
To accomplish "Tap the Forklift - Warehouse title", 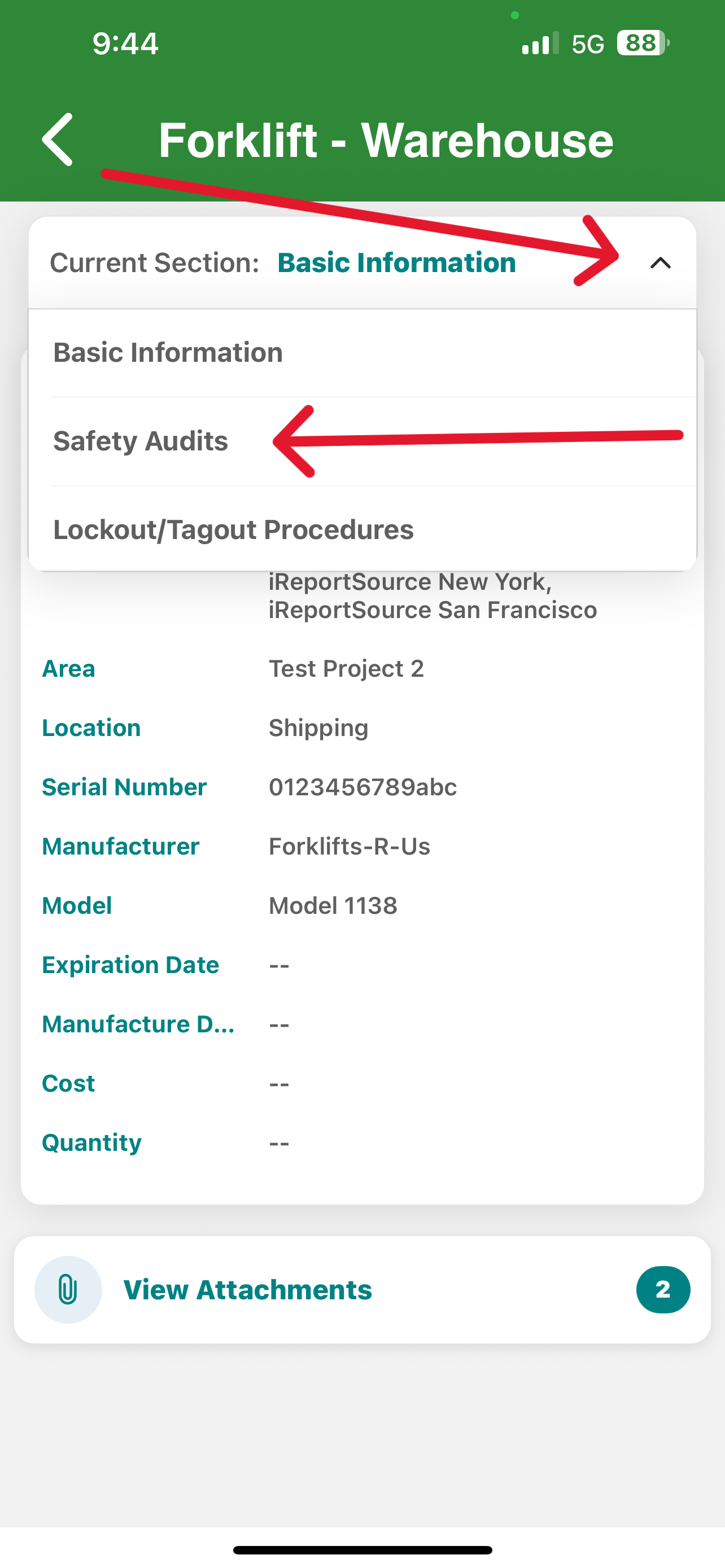I will click(386, 140).
